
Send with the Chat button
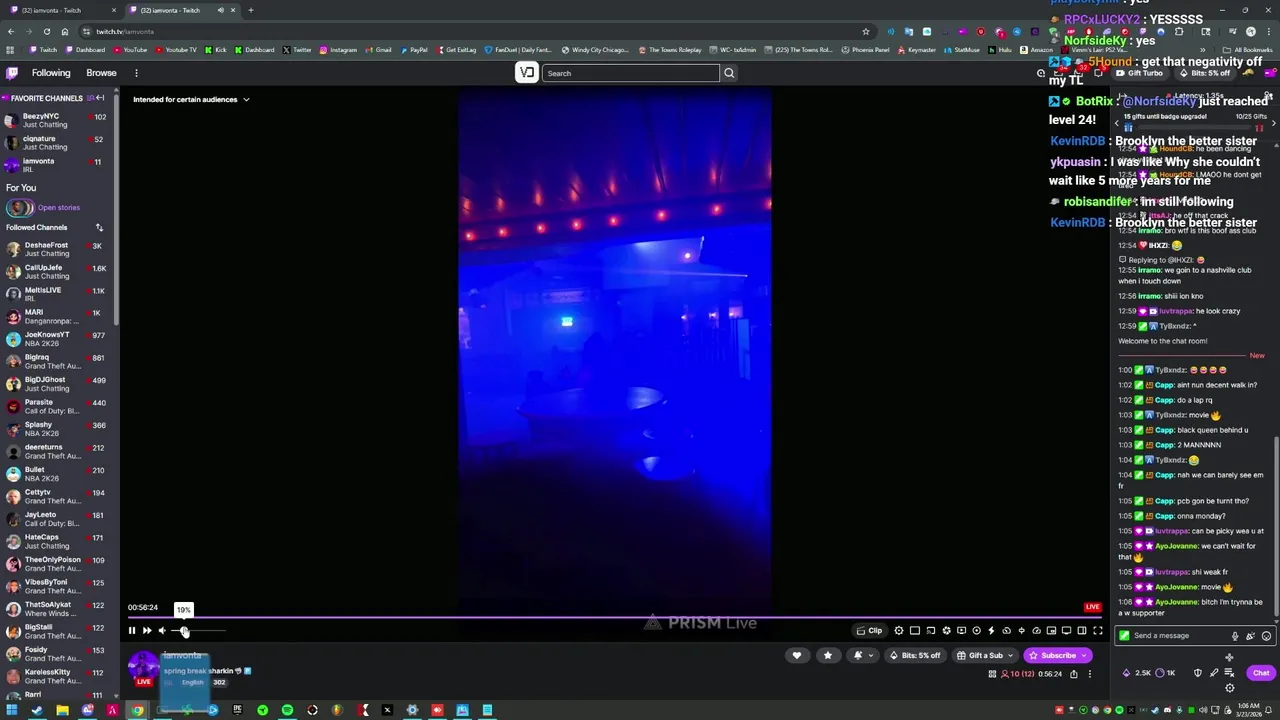[x=1261, y=673]
